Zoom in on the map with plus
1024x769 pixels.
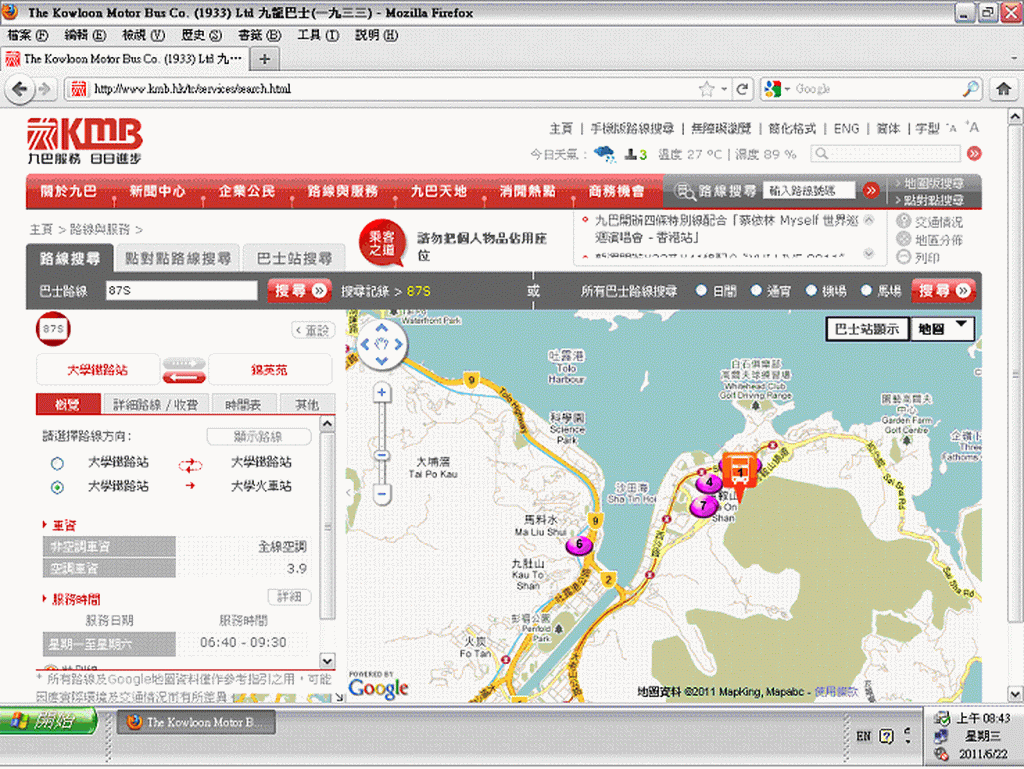382,392
